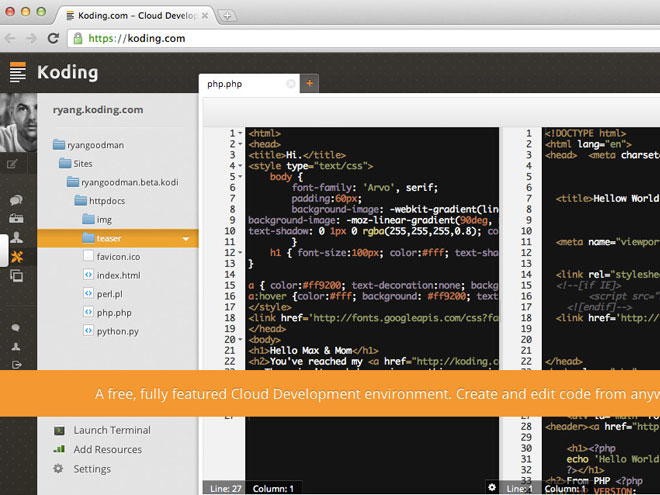Fold code at line 12 arrow
Screen dimensions: 660x495
tap(240, 253)
